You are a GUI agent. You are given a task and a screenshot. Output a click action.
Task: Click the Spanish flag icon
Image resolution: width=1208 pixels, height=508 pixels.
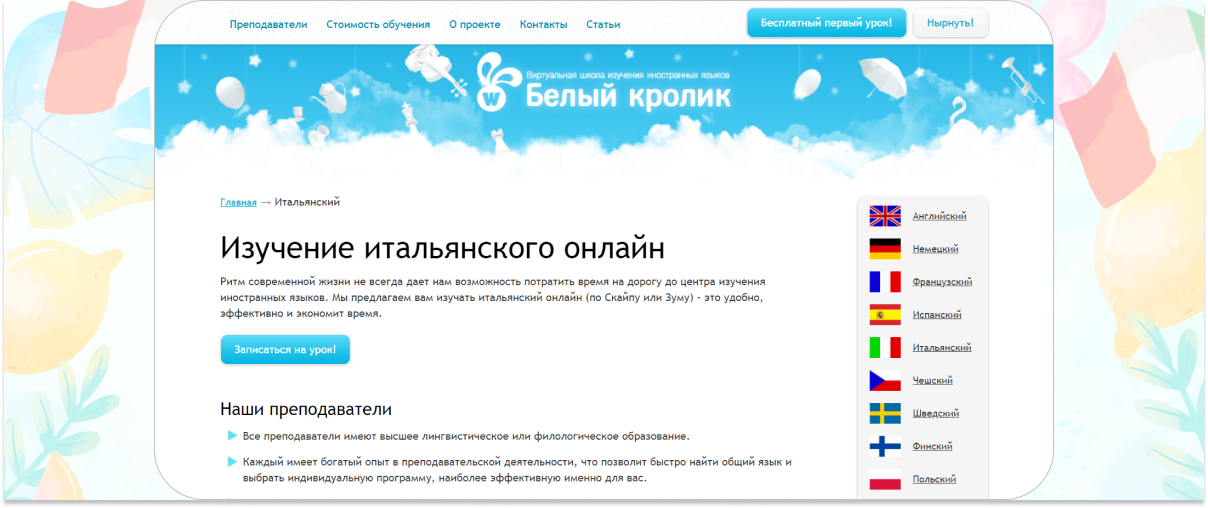point(885,315)
